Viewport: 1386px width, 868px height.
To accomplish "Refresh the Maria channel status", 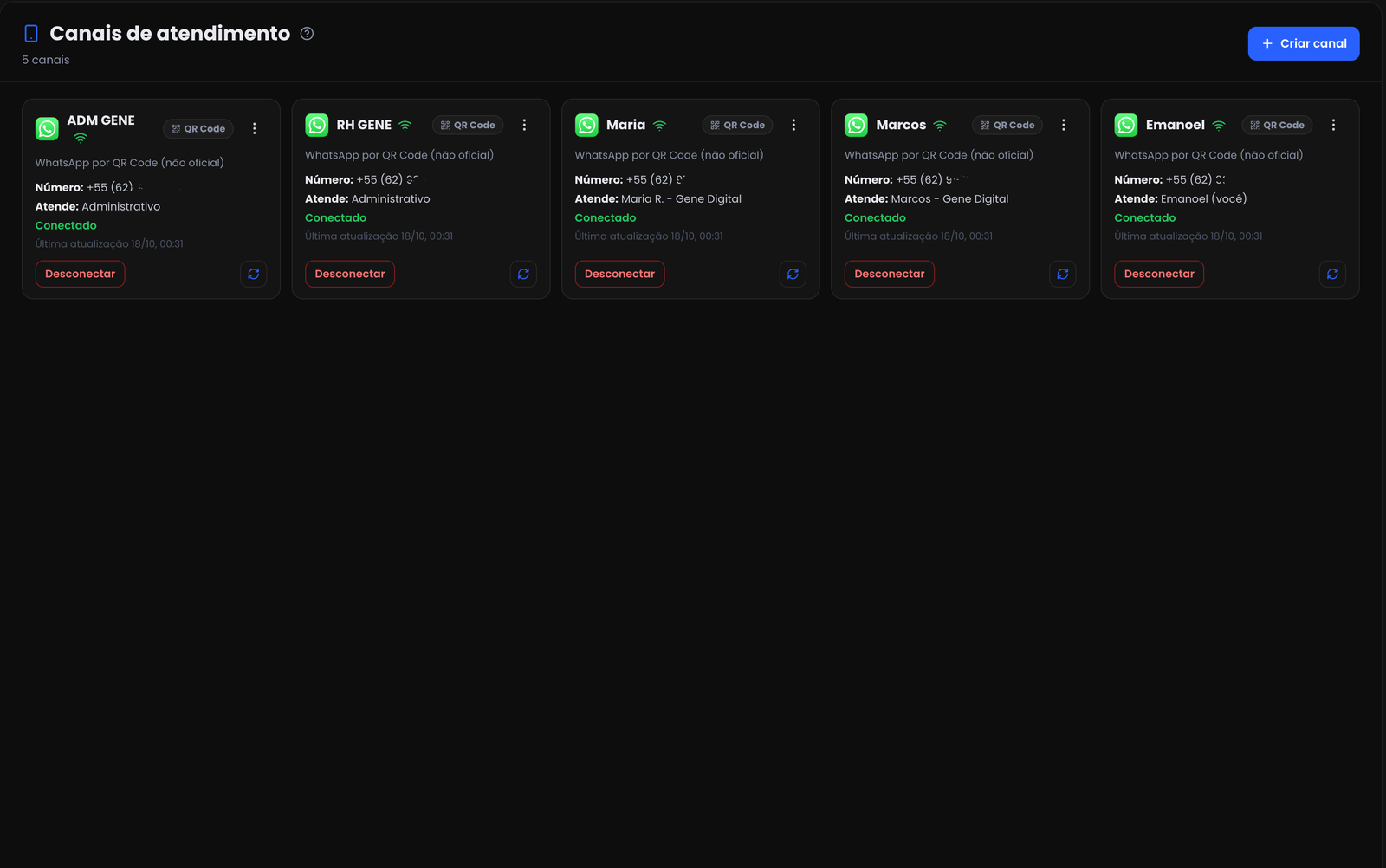I will pos(793,274).
